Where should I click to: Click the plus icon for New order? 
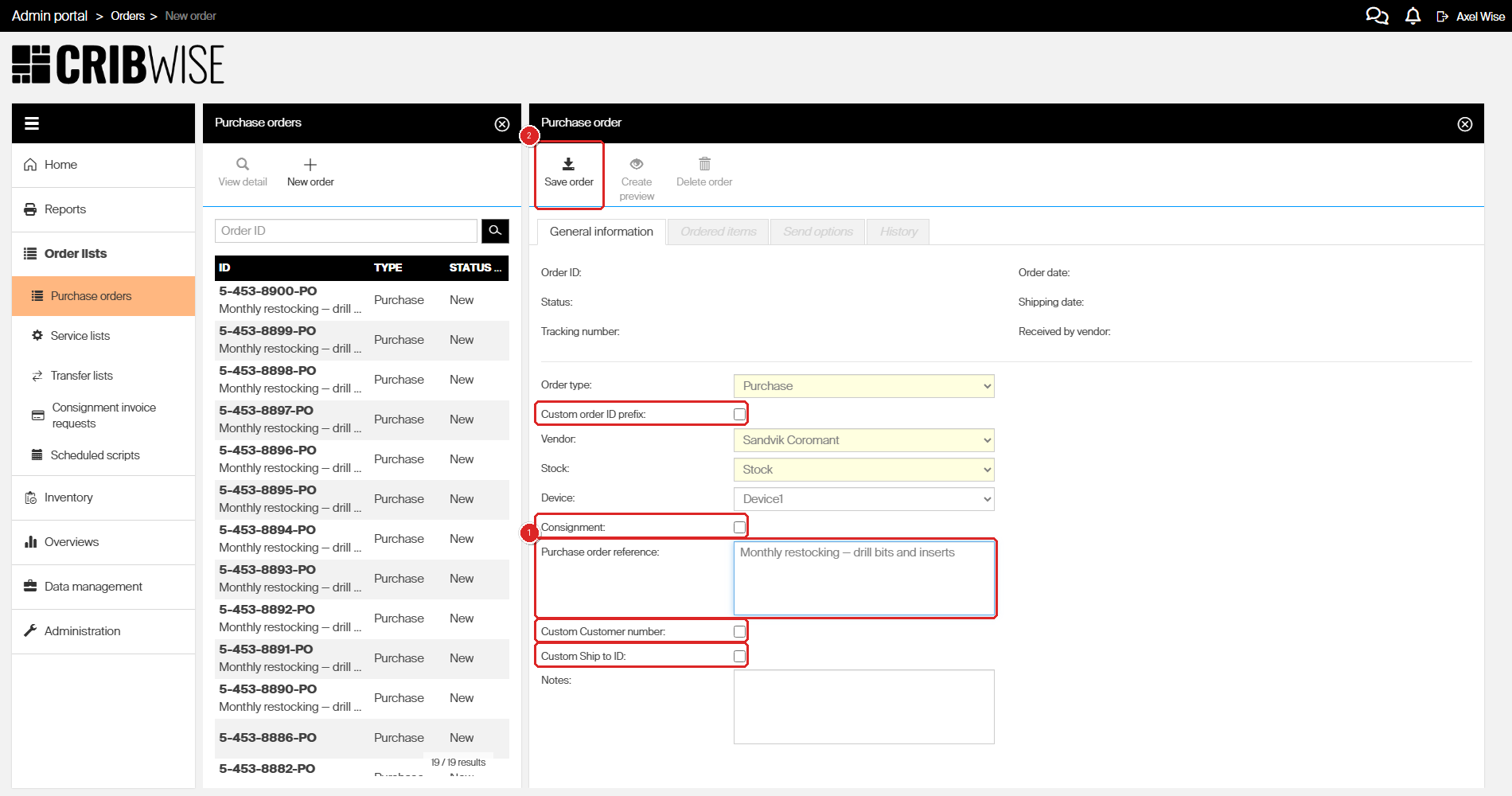click(x=310, y=165)
